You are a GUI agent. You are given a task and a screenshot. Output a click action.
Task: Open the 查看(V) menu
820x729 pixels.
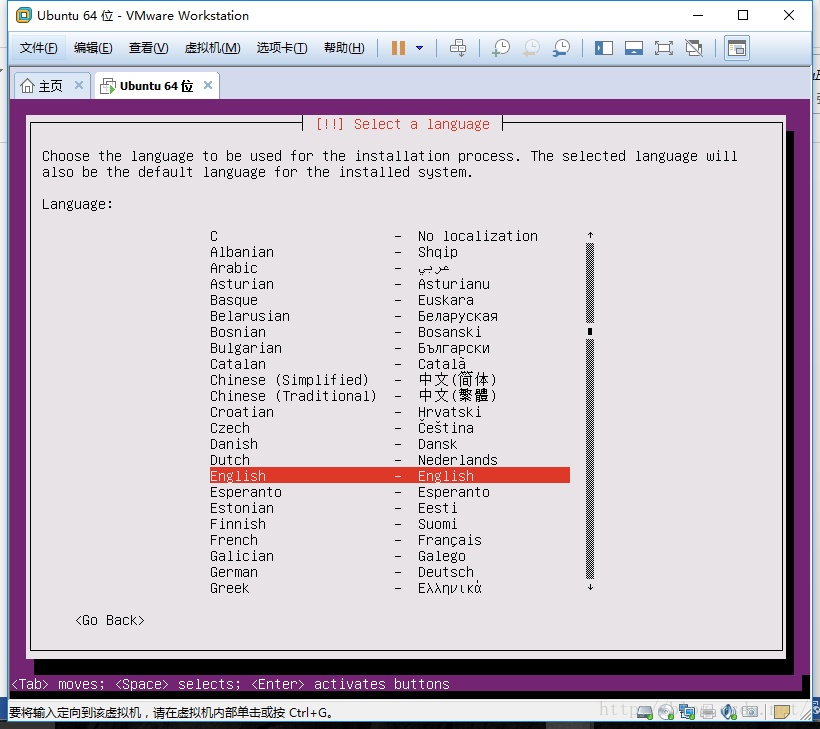149,48
